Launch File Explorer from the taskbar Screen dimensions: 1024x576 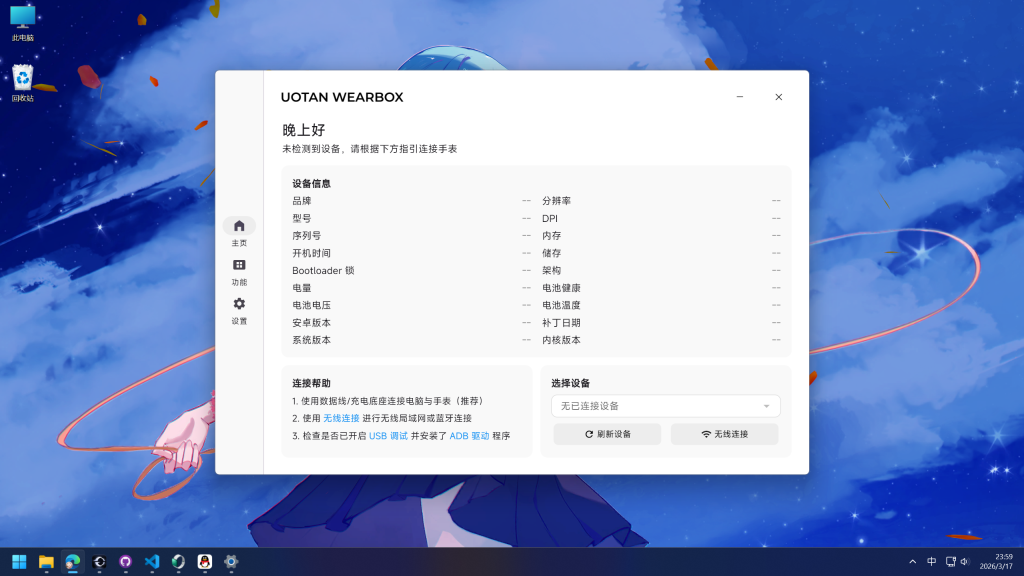tap(46, 562)
